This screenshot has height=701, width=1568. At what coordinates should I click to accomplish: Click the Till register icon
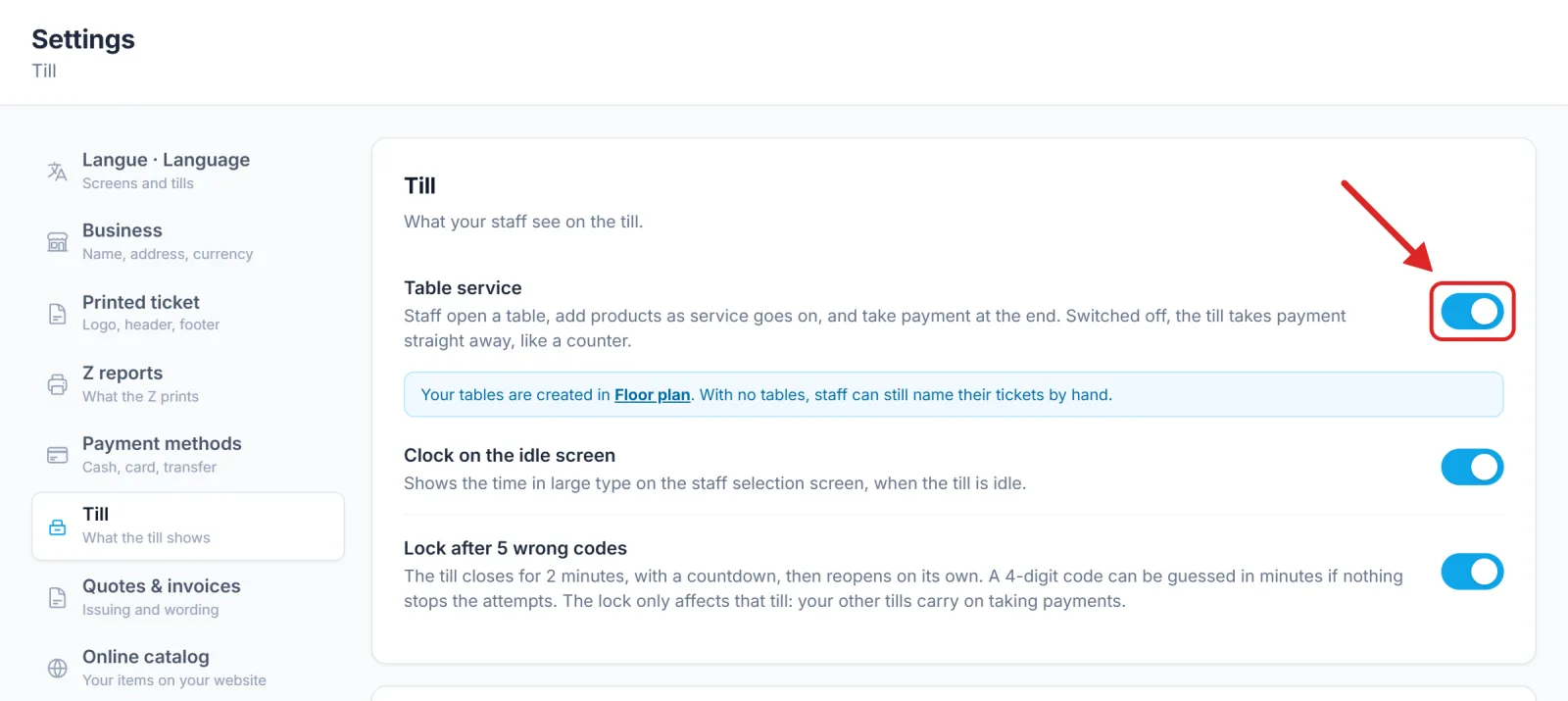pos(58,526)
